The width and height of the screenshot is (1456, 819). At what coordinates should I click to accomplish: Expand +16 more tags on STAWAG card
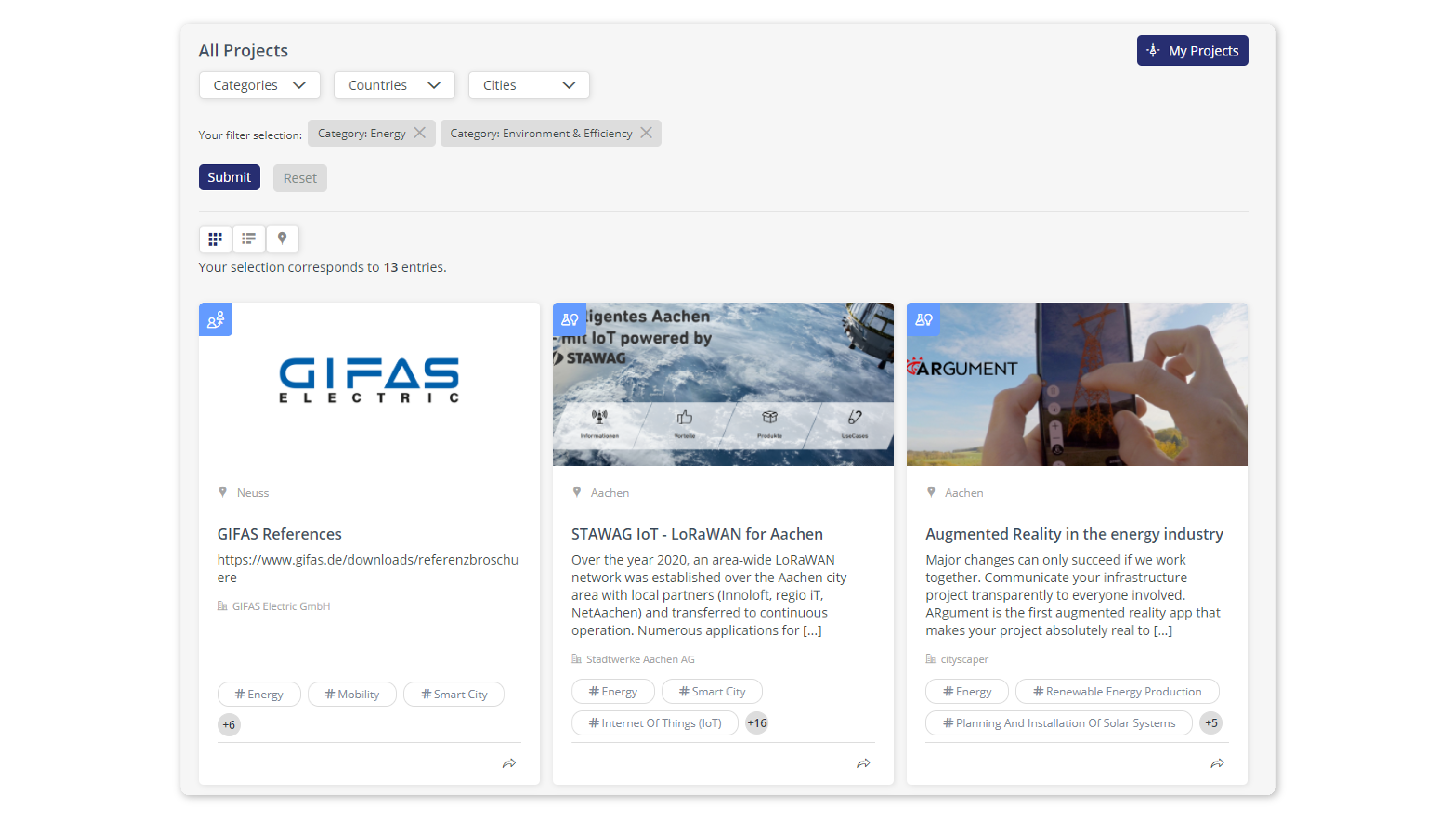click(x=757, y=723)
